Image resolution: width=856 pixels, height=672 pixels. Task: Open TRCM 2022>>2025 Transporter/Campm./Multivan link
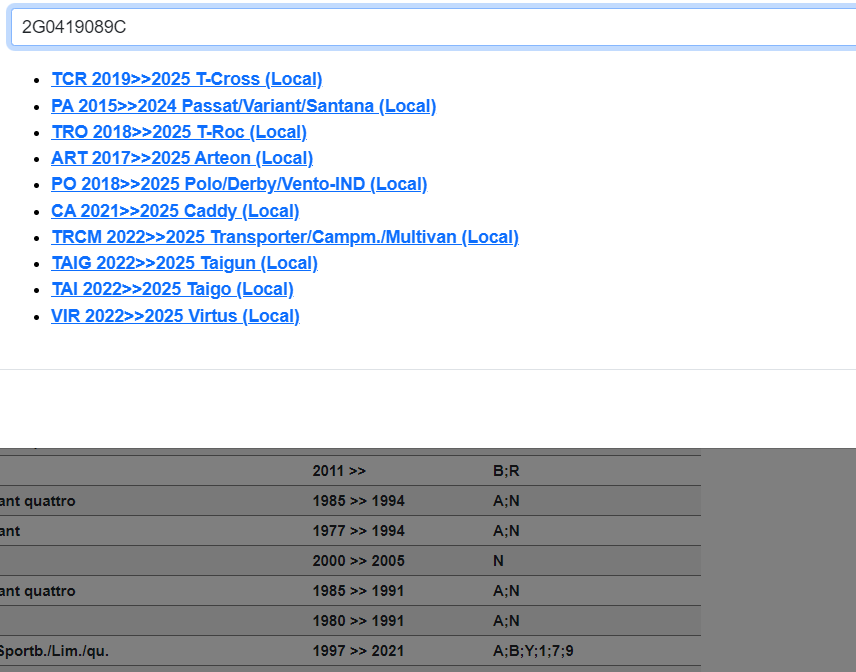point(284,237)
